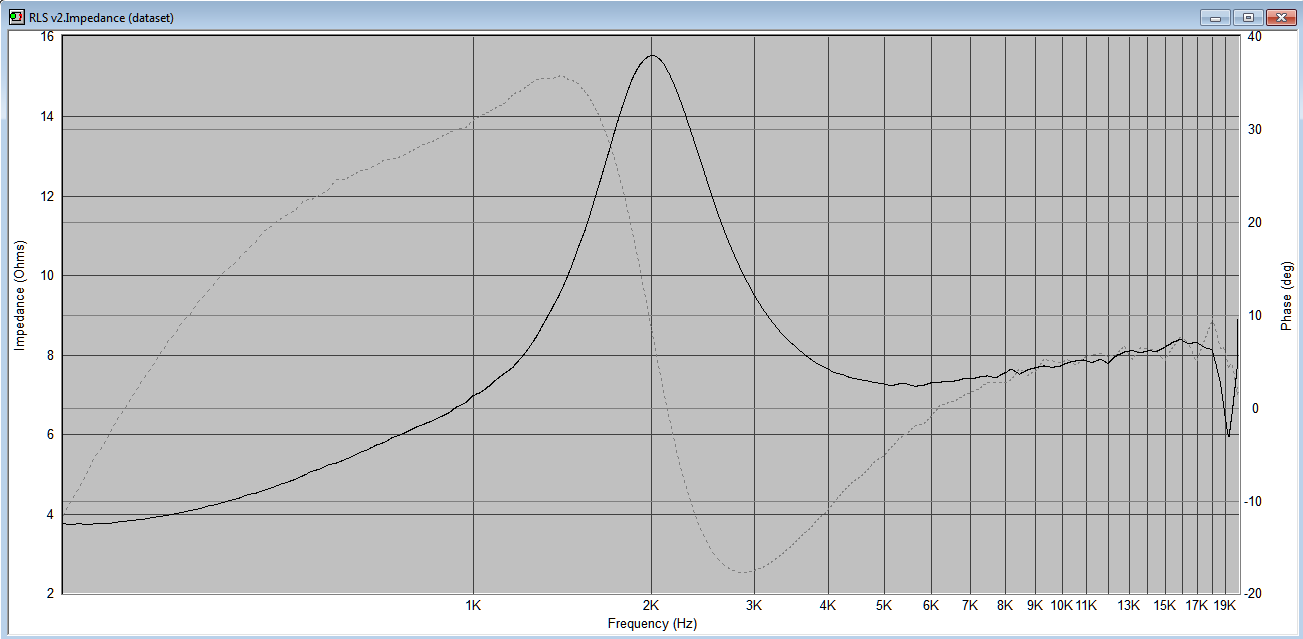Image resolution: width=1303 pixels, height=639 pixels.
Task: Click the 9K frequency tick label
Action: coord(1035,605)
